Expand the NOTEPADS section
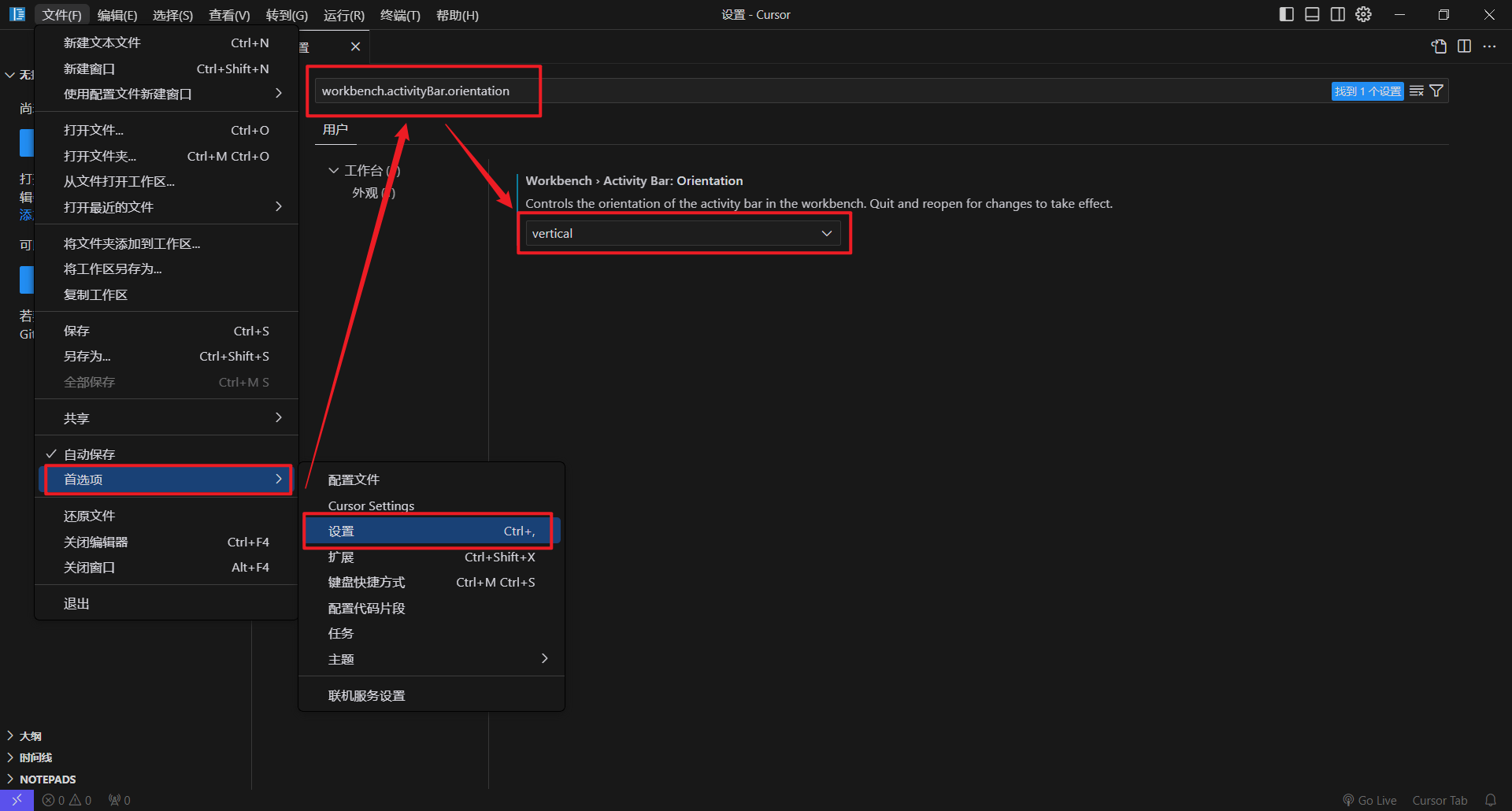This screenshot has height=811, width=1512. pyautogui.click(x=47, y=780)
